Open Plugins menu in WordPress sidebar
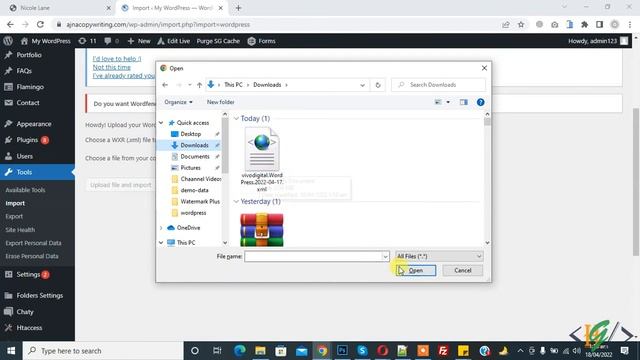 click(27, 140)
